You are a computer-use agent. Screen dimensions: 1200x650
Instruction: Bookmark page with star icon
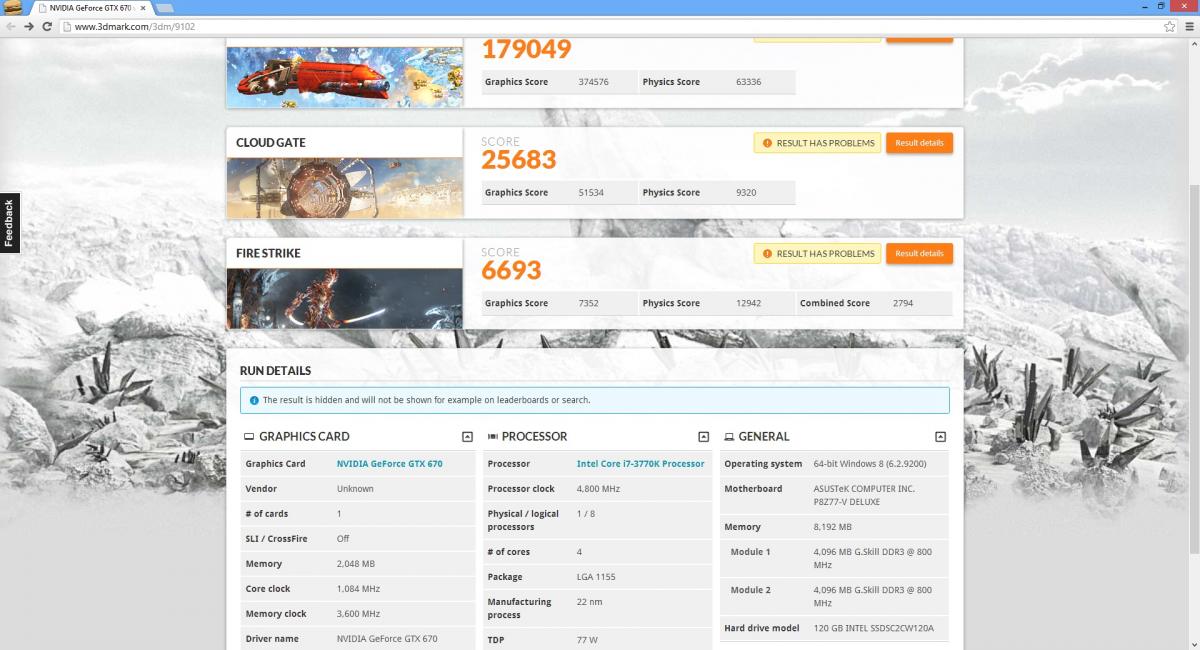[1169, 26]
